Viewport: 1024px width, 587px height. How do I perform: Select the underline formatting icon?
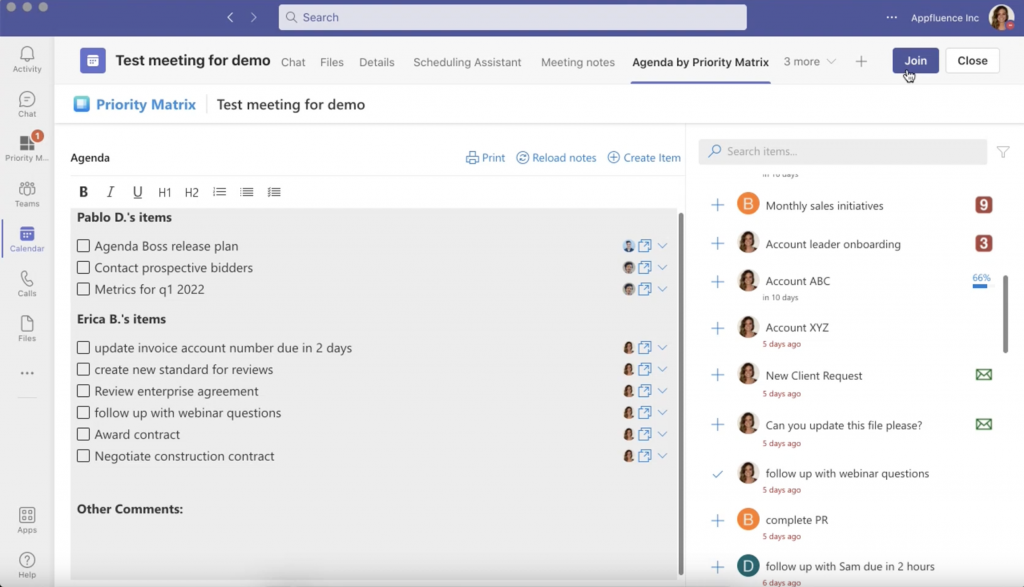pyautogui.click(x=136, y=192)
